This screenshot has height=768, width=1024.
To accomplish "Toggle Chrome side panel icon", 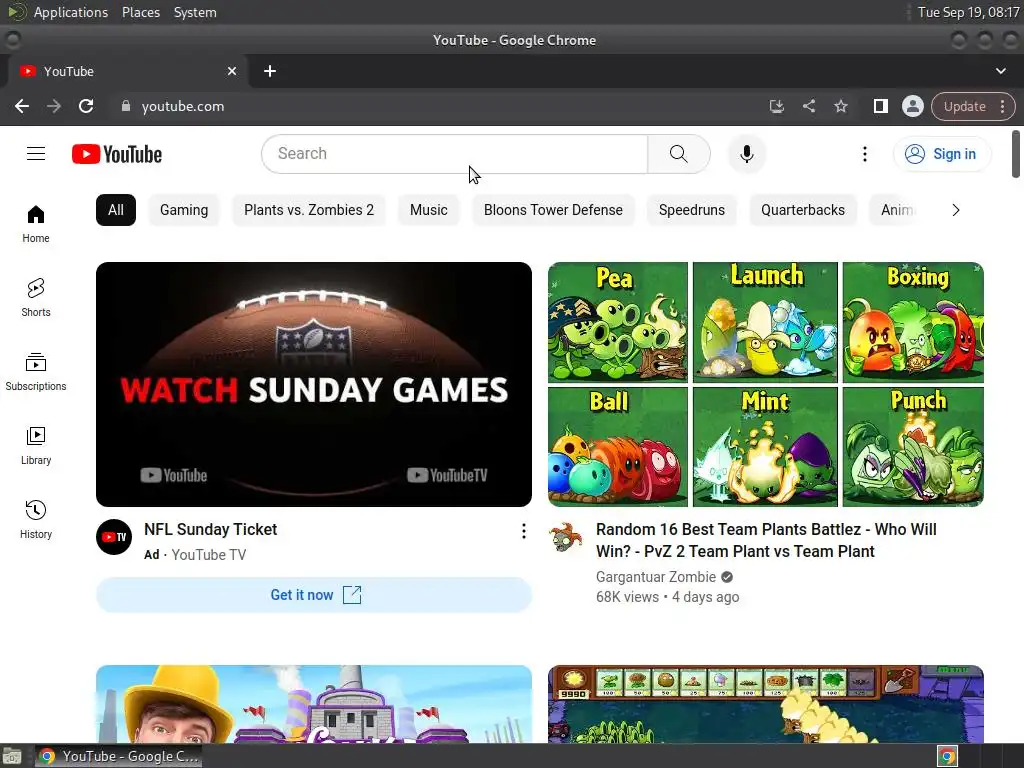I will 880,106.
